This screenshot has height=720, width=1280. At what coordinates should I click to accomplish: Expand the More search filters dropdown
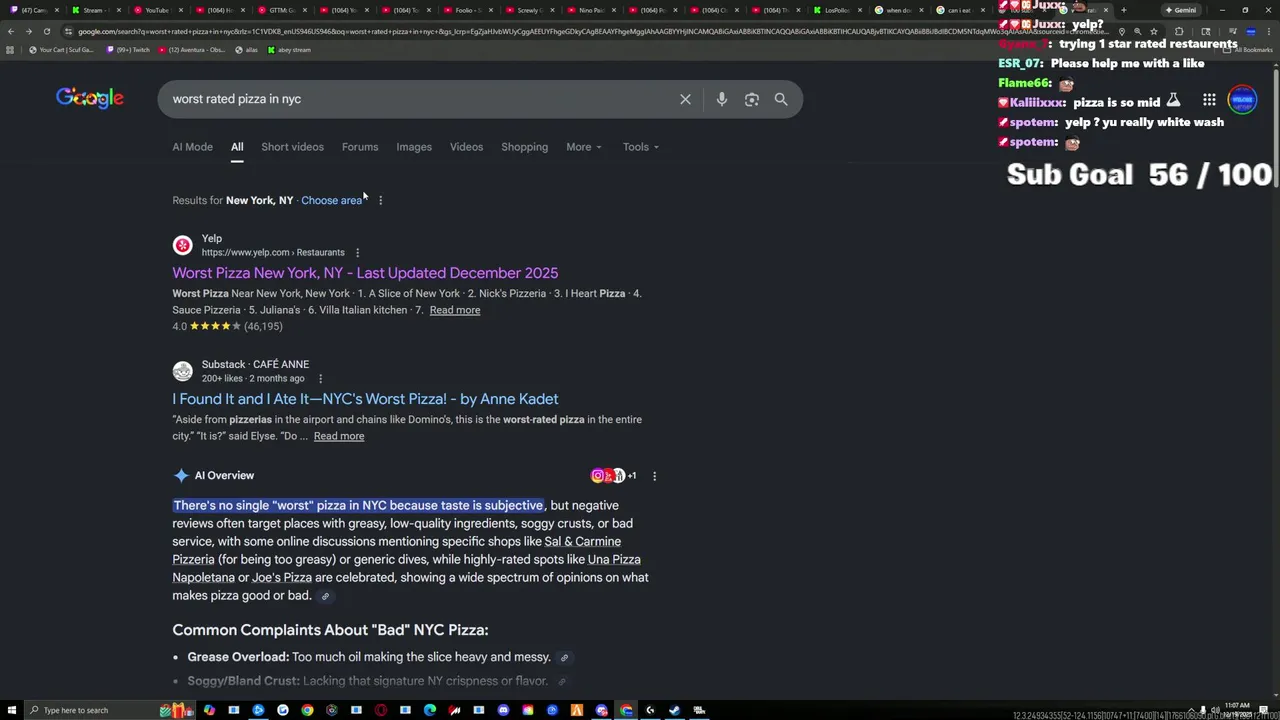click(x=584, y=147)
